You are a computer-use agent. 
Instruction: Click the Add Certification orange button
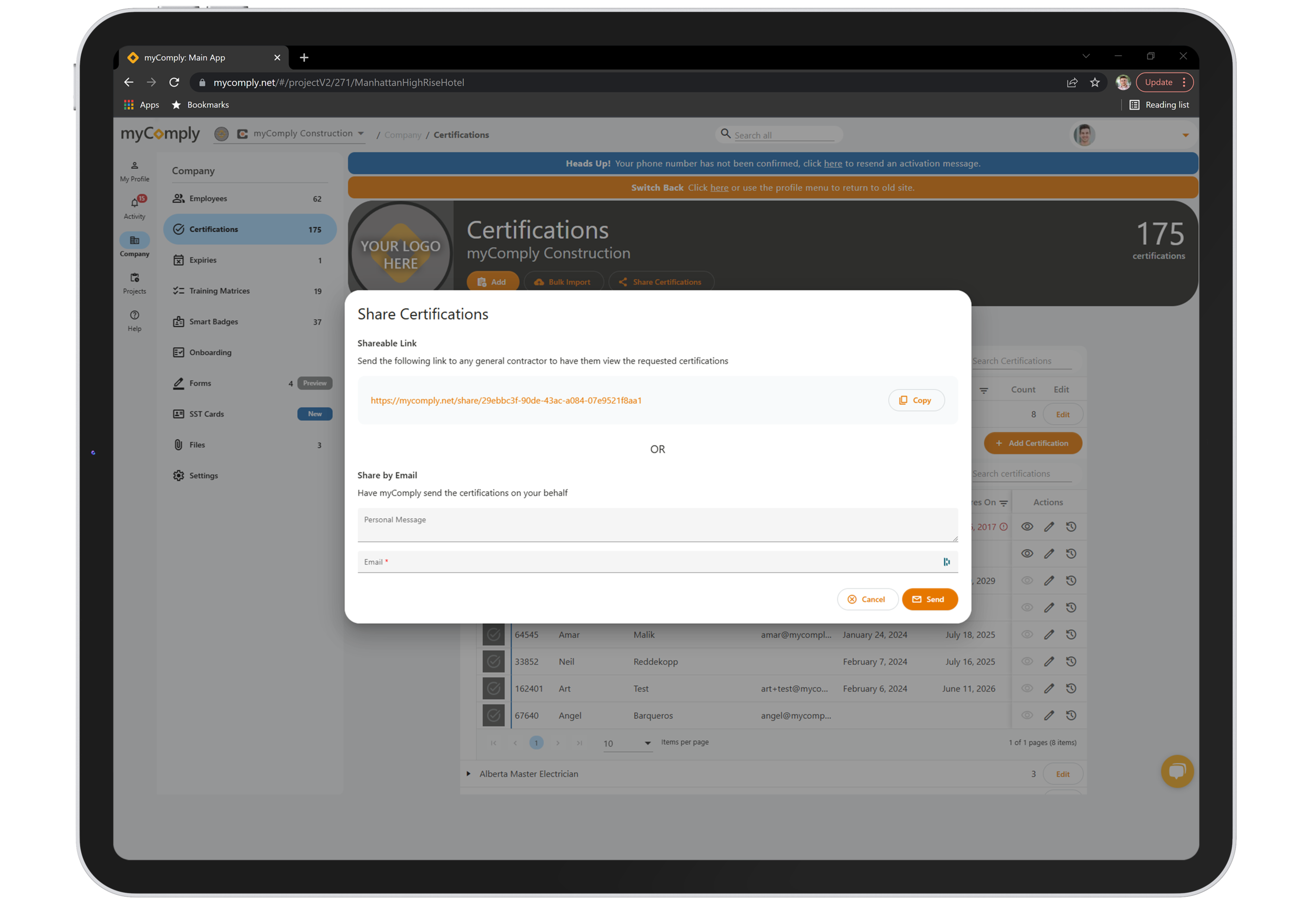click(1032, 443)
